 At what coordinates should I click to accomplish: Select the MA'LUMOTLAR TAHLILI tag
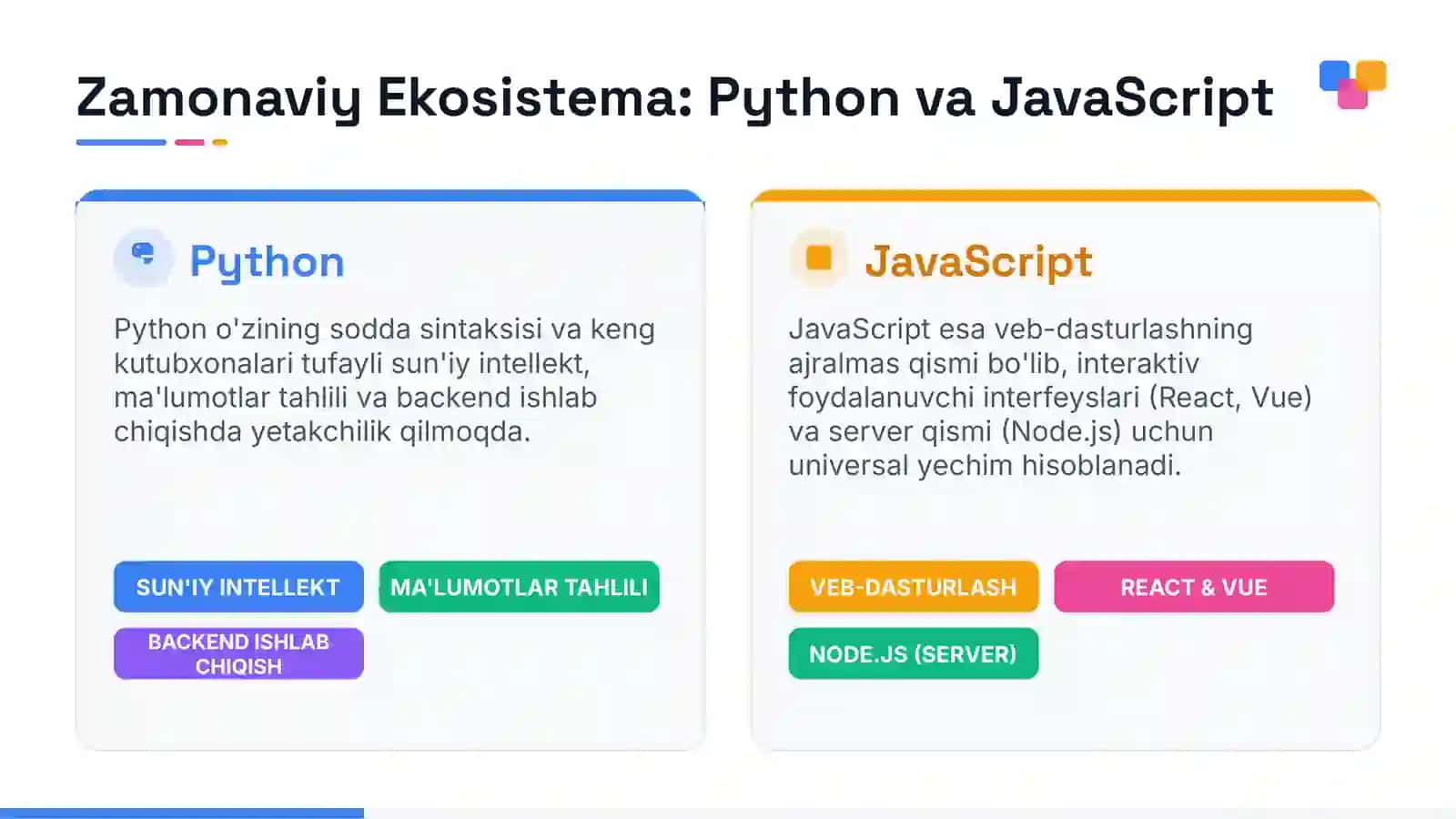(x=519, y=587)
